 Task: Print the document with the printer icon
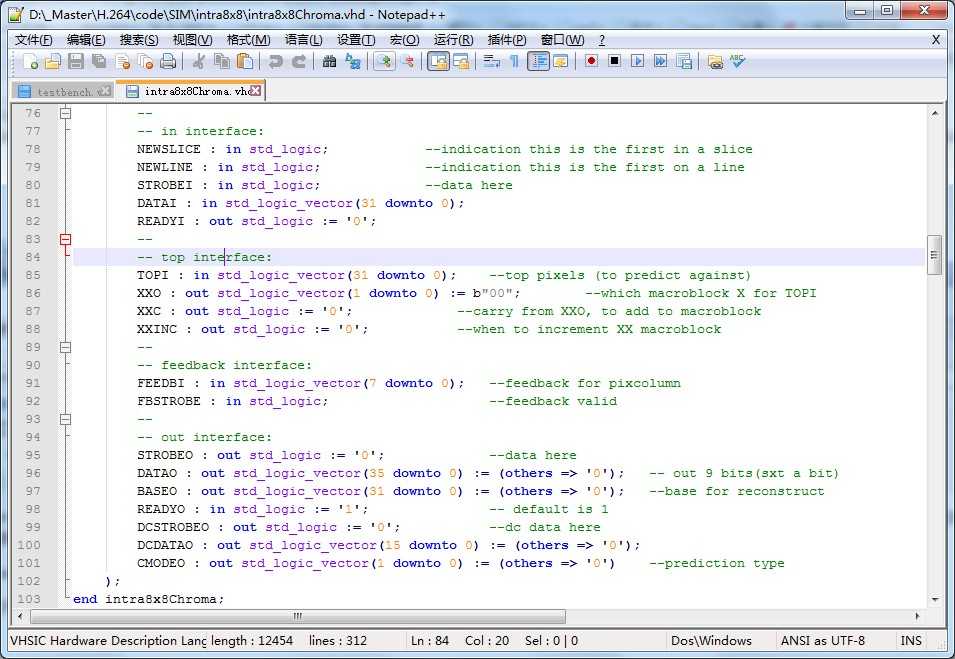click(x=167, y=61)
